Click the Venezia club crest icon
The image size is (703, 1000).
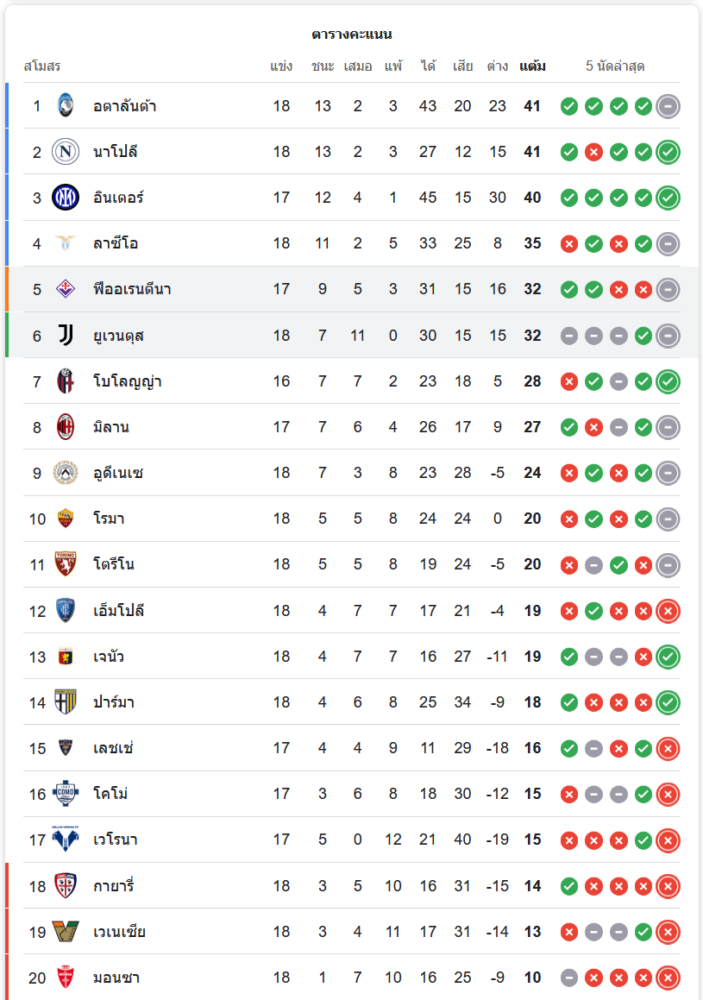pos(65,931)
